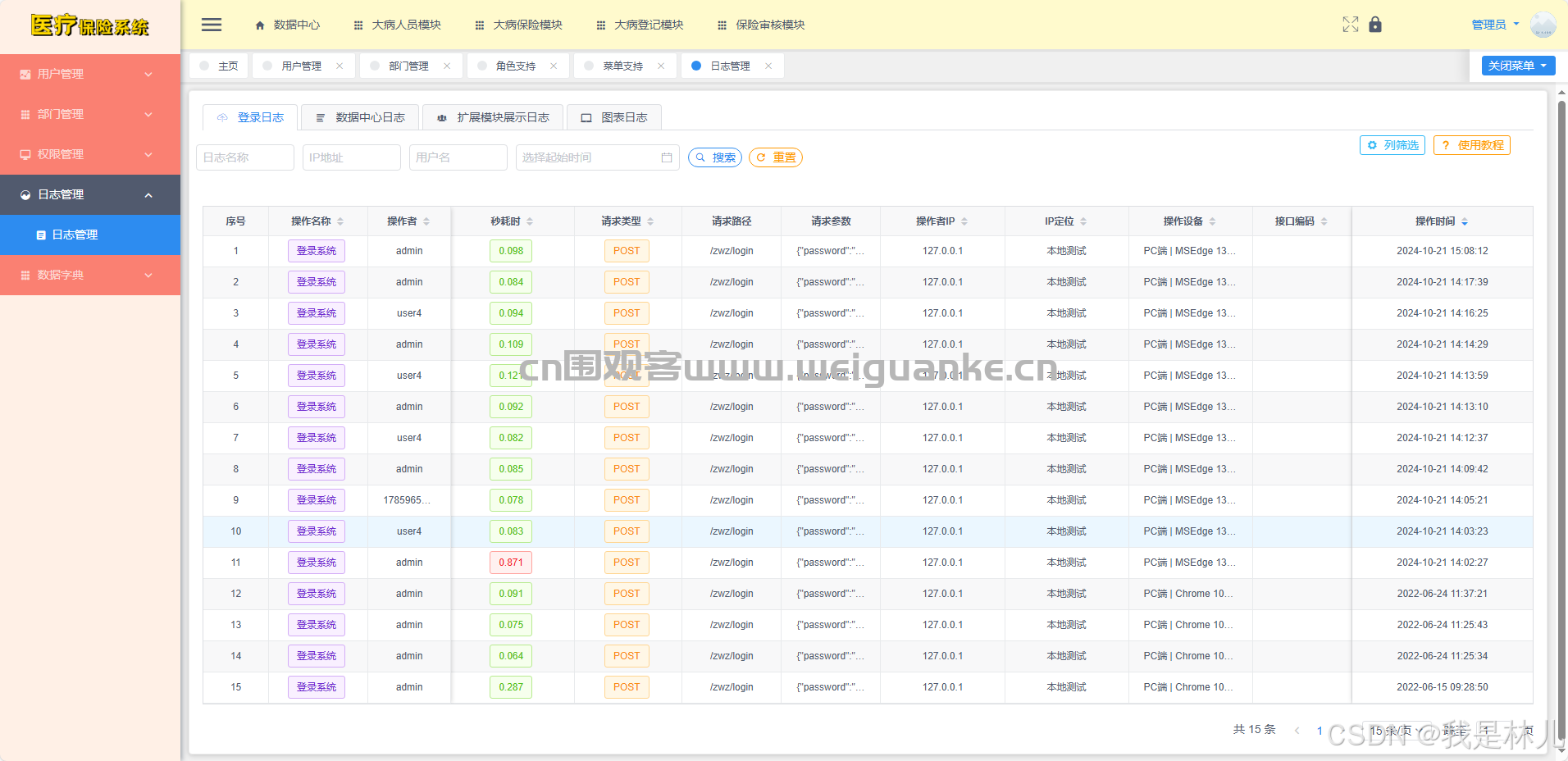
Task: Click the 0.287 duration tag
Action: [511, 687]
